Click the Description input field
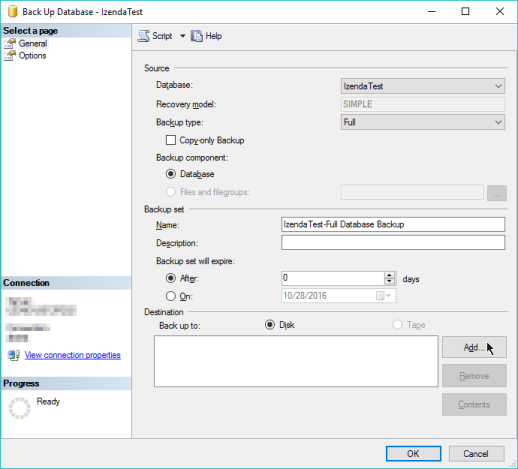518x469 pixels. coord(393,243)
